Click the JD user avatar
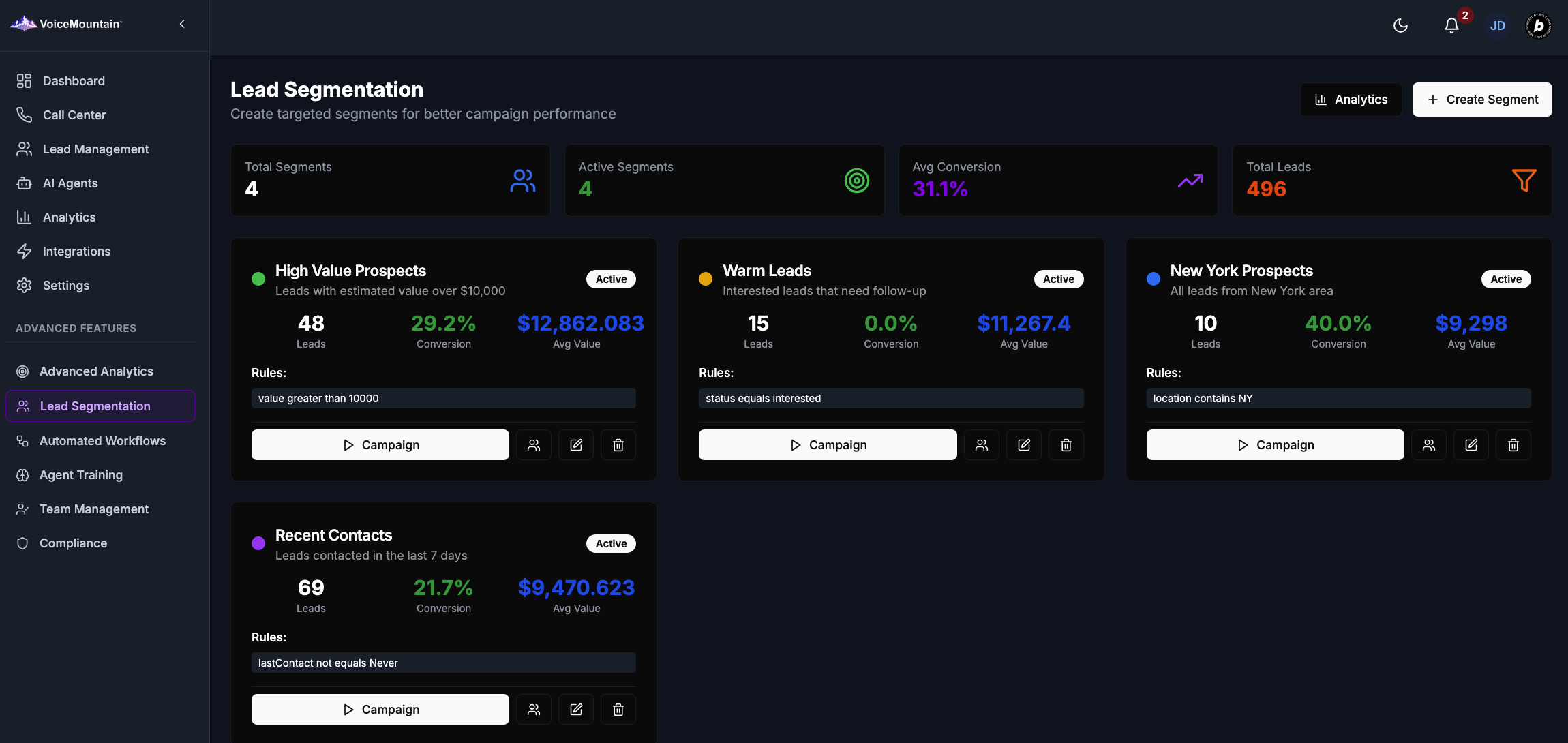This screenshot has height=743, width=1568. pyautogui.click(x=1497, y=26)
